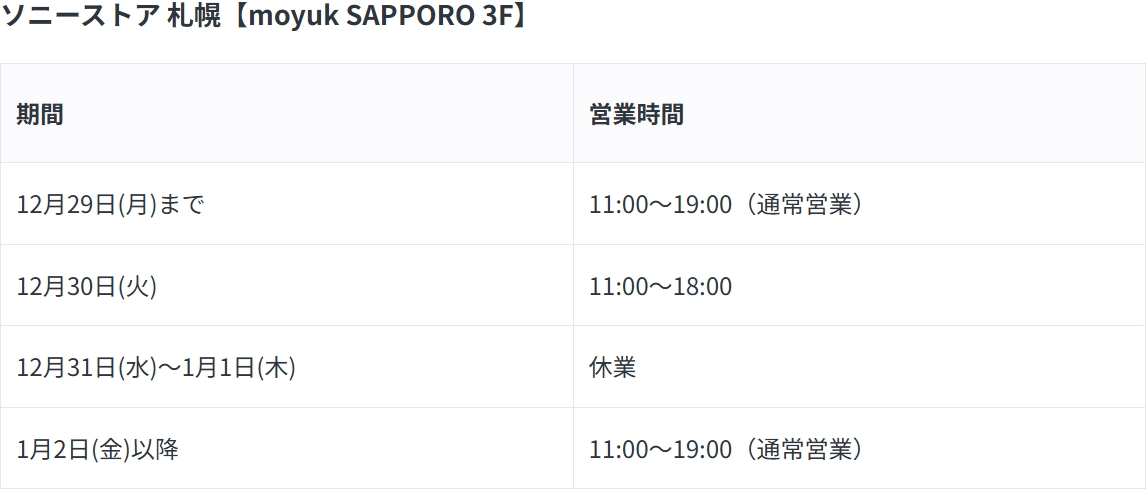Click the 1月2日(金)以降 period cell
The width and height of the screenshot is (1146, 489).
[97, 450]
